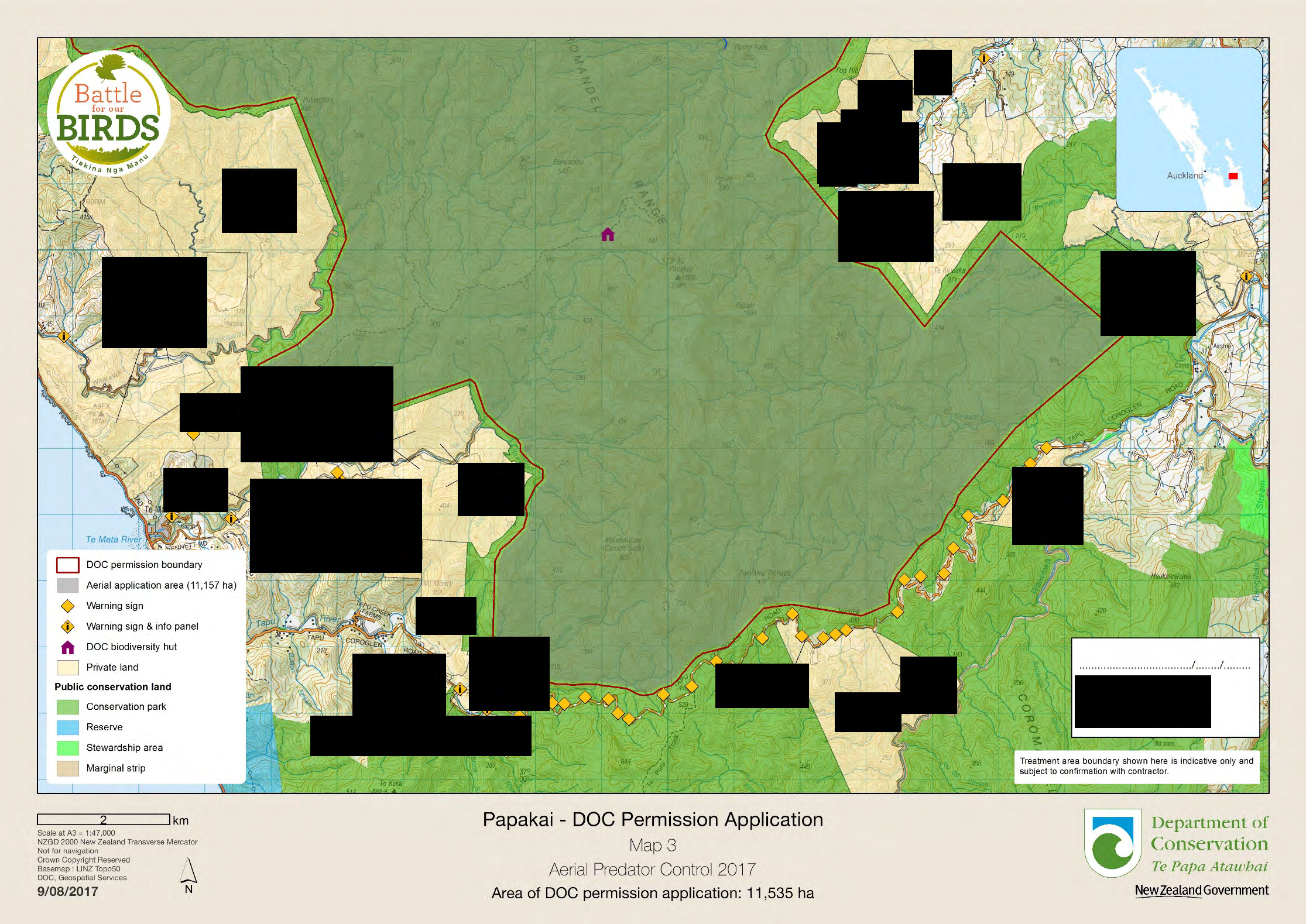The image size is (1306, 924).
Task: Click 'Te Papa Atawhai' text
Action: (1209, 866)
